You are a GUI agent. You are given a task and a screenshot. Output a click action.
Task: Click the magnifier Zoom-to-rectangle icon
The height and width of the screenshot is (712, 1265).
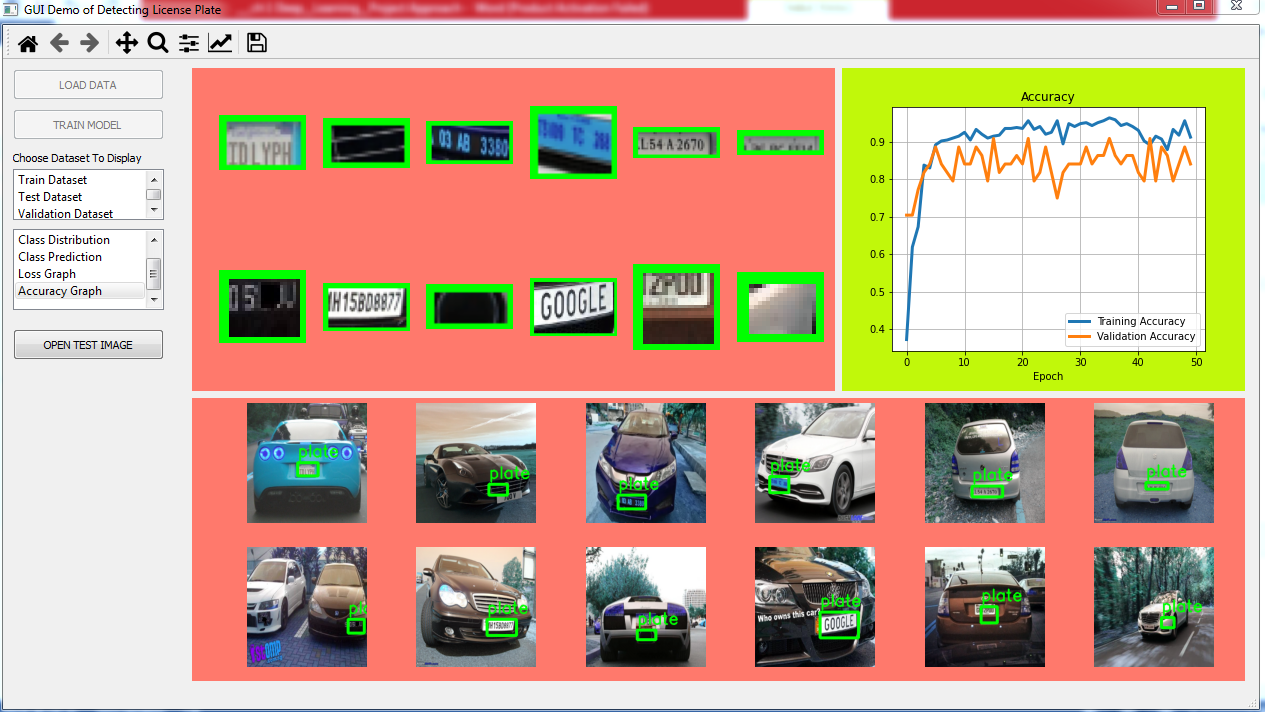pos(157,43)
